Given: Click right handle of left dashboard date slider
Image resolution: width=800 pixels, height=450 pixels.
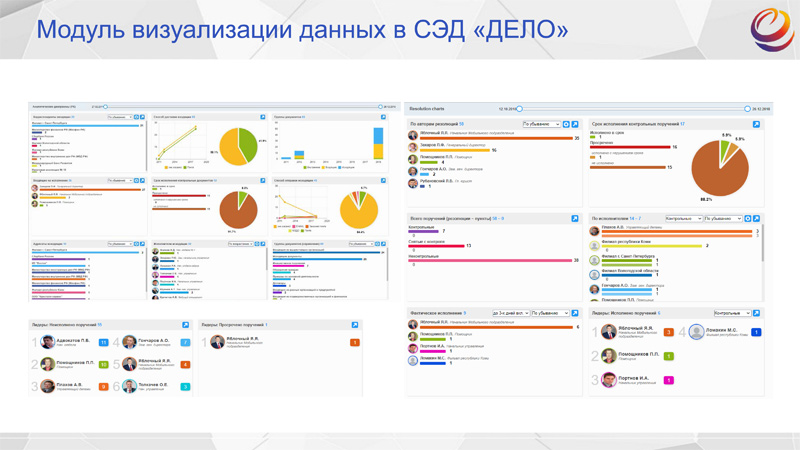Looking at the screenshot, I should [x=380, y=107].
